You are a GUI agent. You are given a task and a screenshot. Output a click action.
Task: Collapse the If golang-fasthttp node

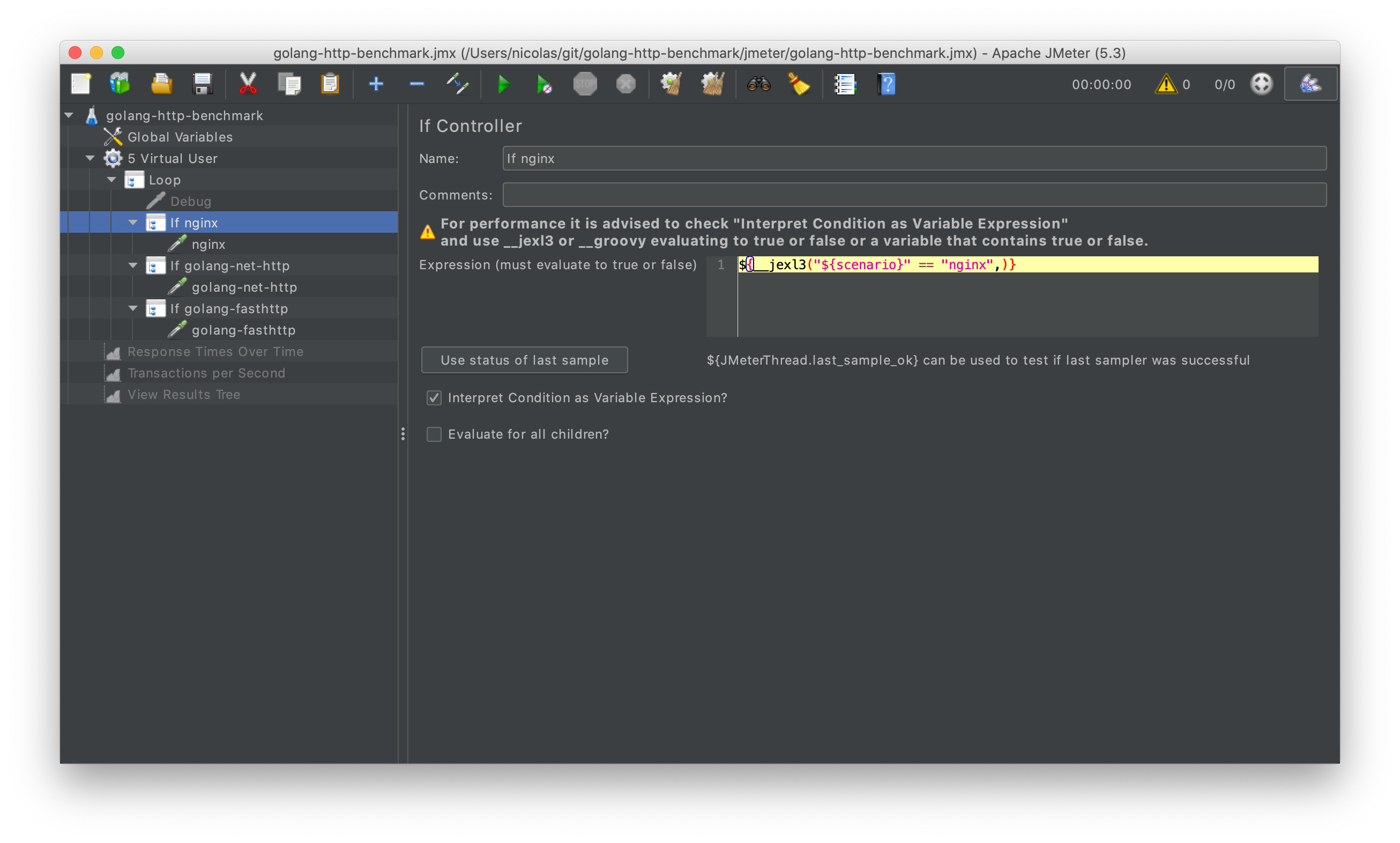133,308
